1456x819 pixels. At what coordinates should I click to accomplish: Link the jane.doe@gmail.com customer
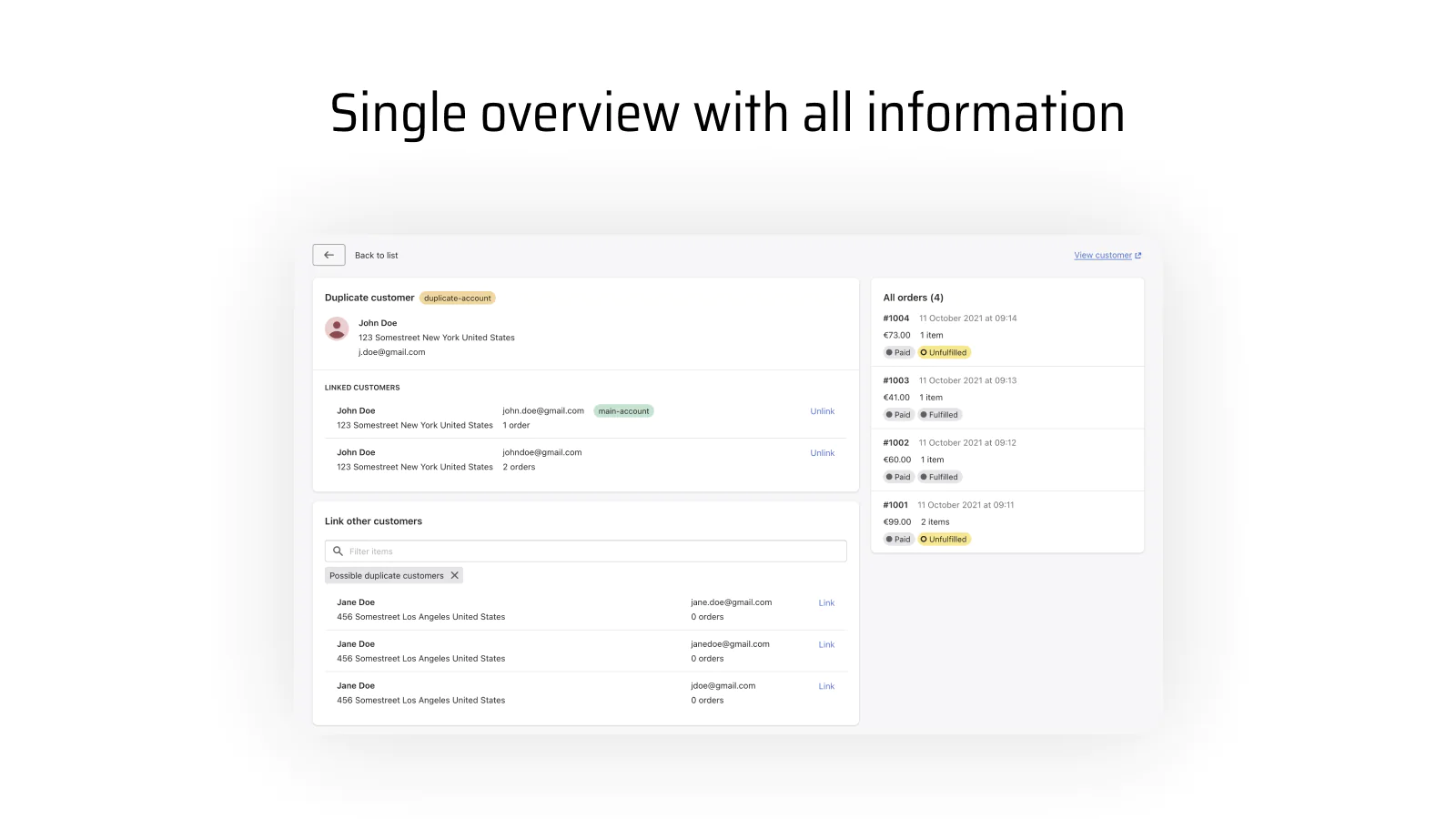(x=825, y=602)
